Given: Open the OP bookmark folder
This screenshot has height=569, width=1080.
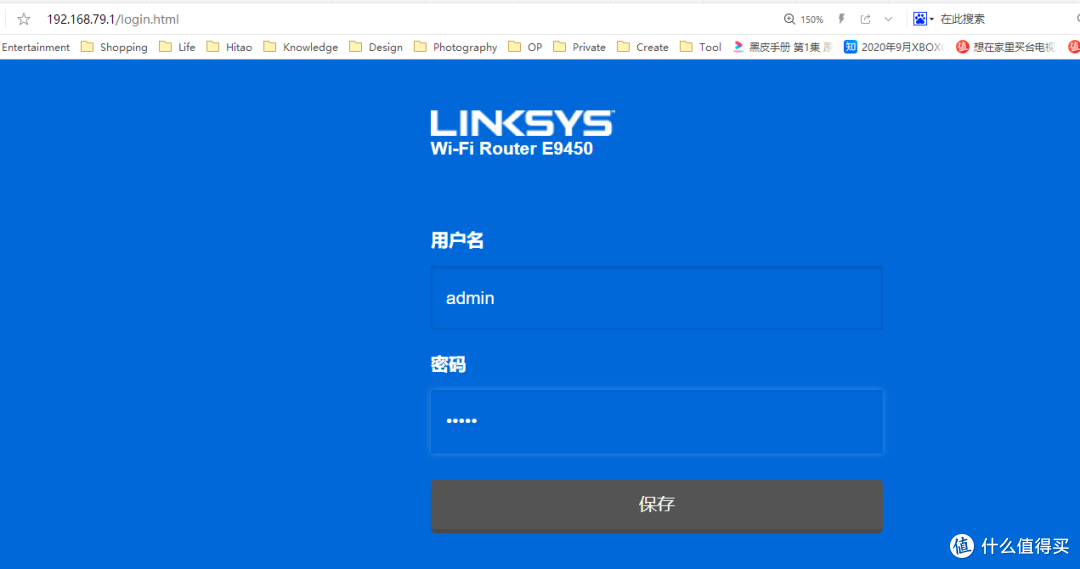Looking at the screenshot, I should click(x=525, y=47).
